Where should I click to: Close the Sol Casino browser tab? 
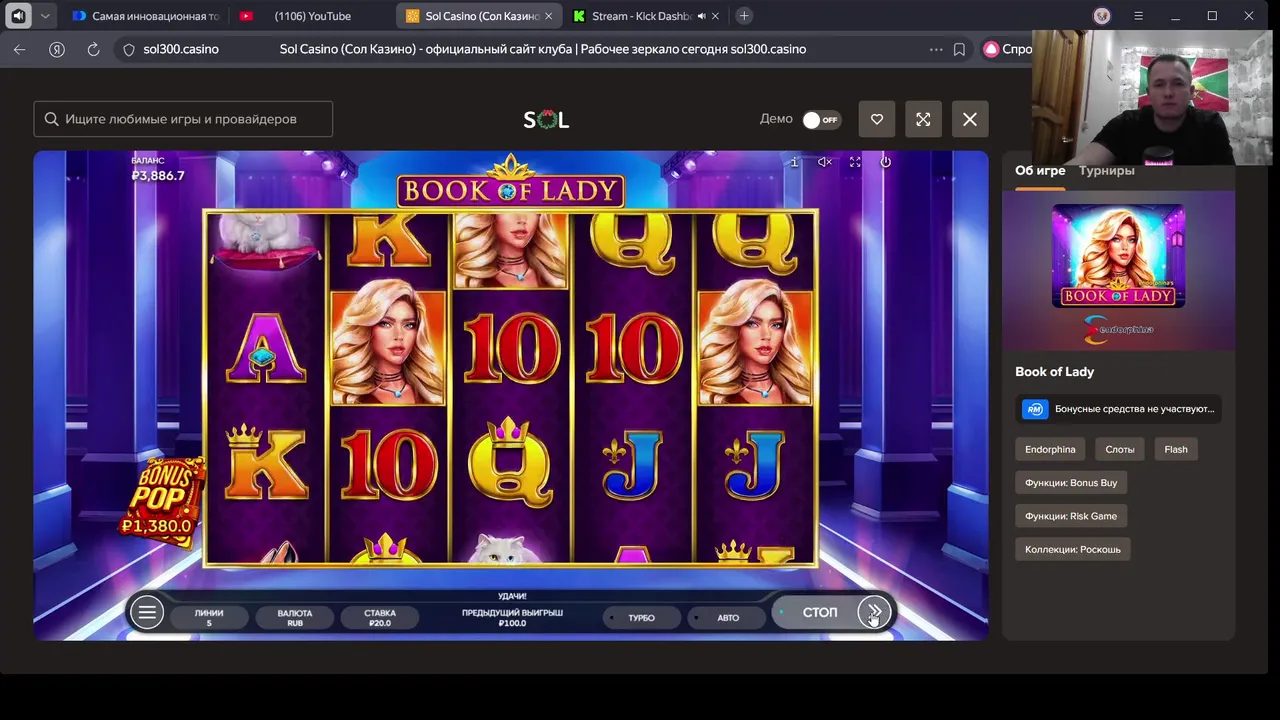[549, 16]
